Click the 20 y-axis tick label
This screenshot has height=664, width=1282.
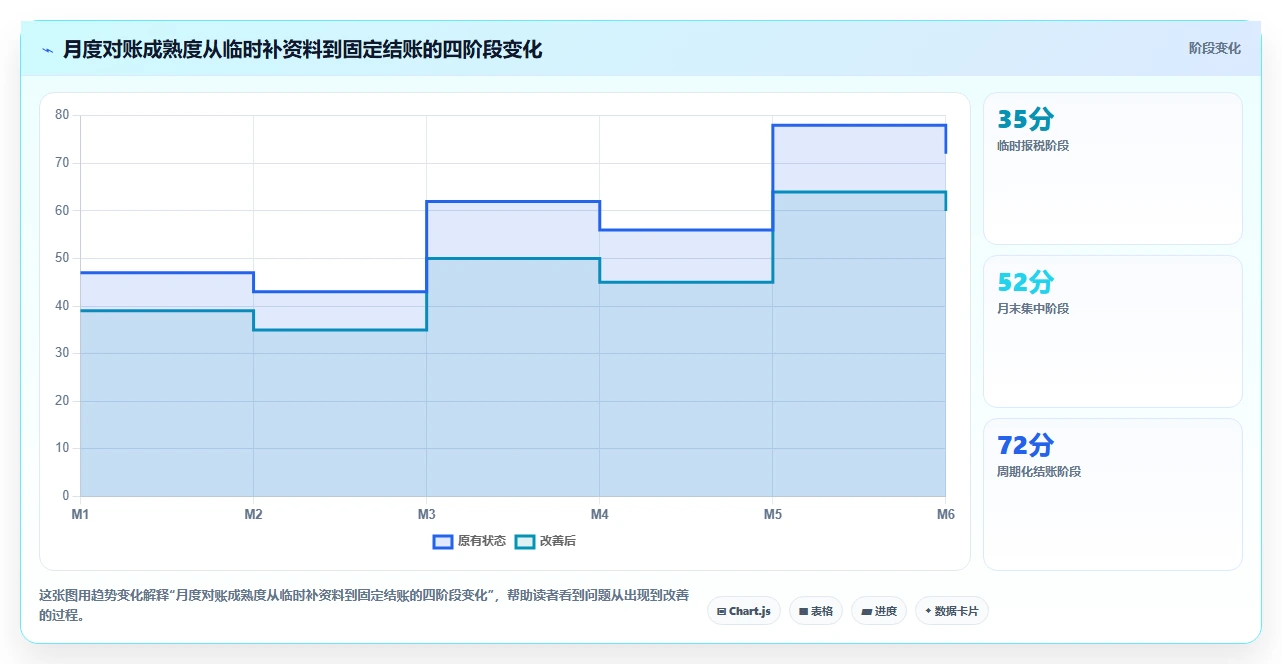pyautogui.click(x=62, y=401)
